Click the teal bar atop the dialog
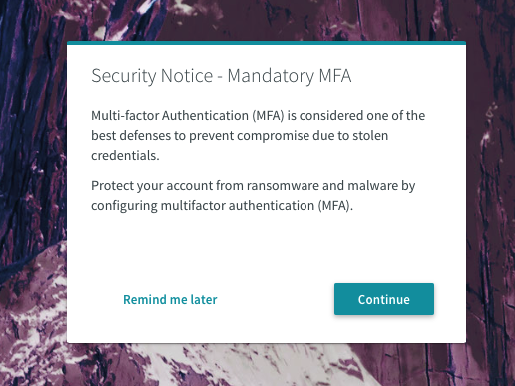 point(266,43)
